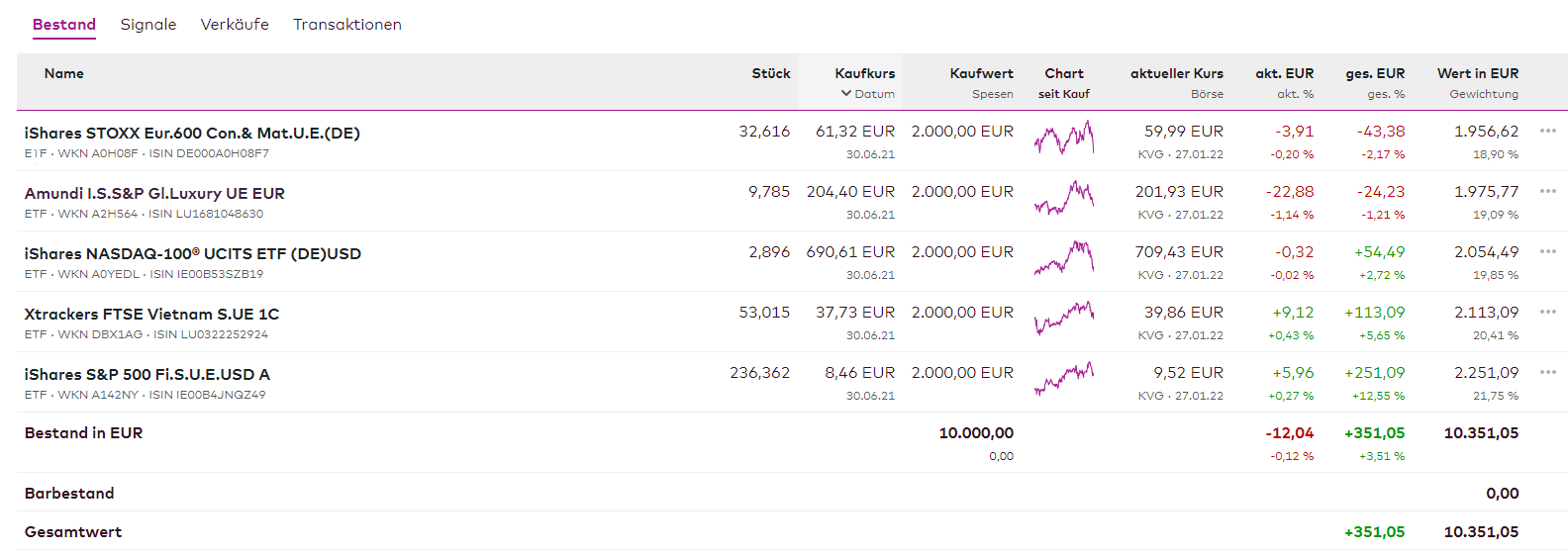Open the Verkäufe tab
Image resolution: width=1568 pixels, height=554 pixels.
[235, 25]
